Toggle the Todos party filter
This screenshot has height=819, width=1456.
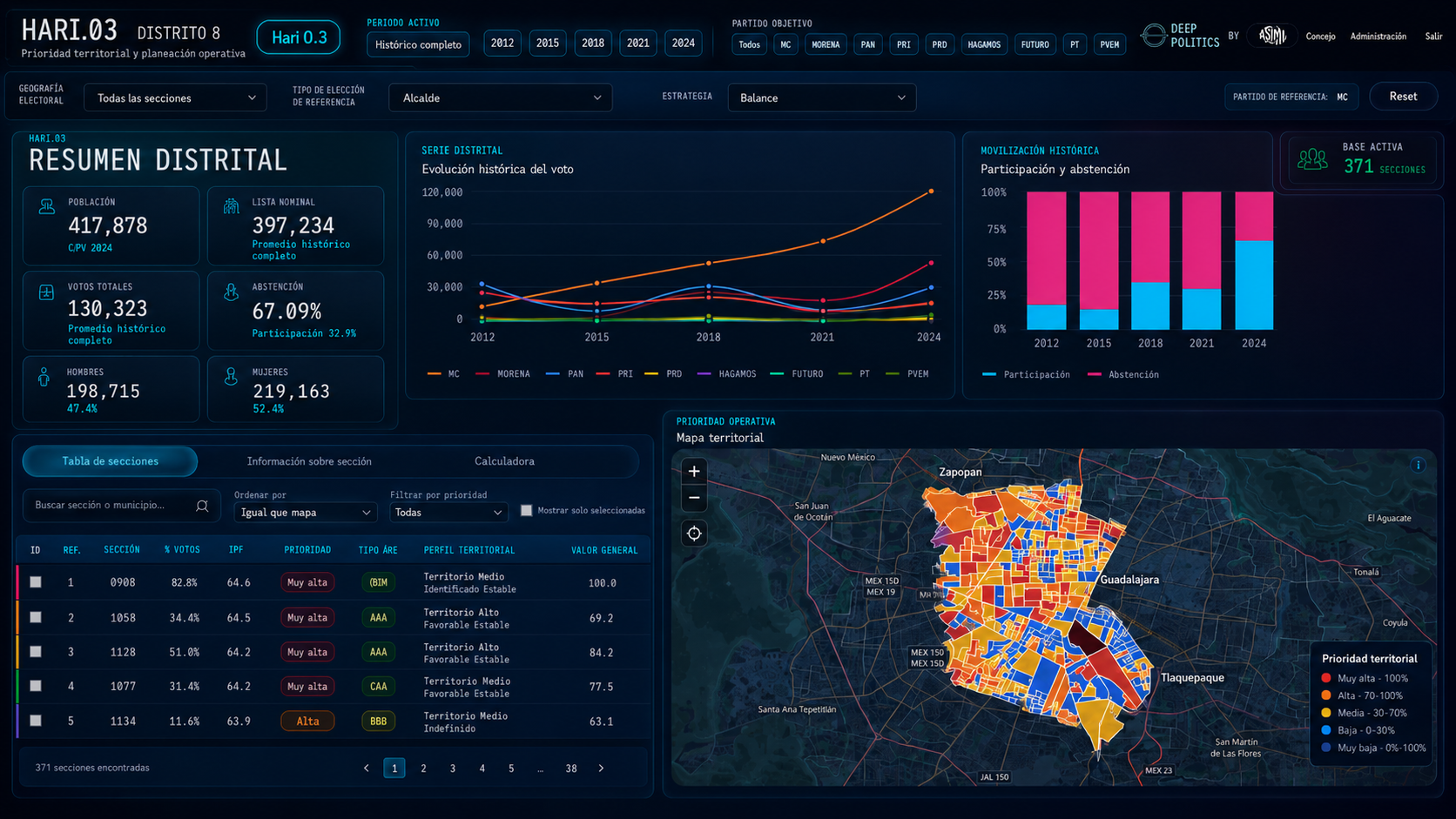(749, 44)
